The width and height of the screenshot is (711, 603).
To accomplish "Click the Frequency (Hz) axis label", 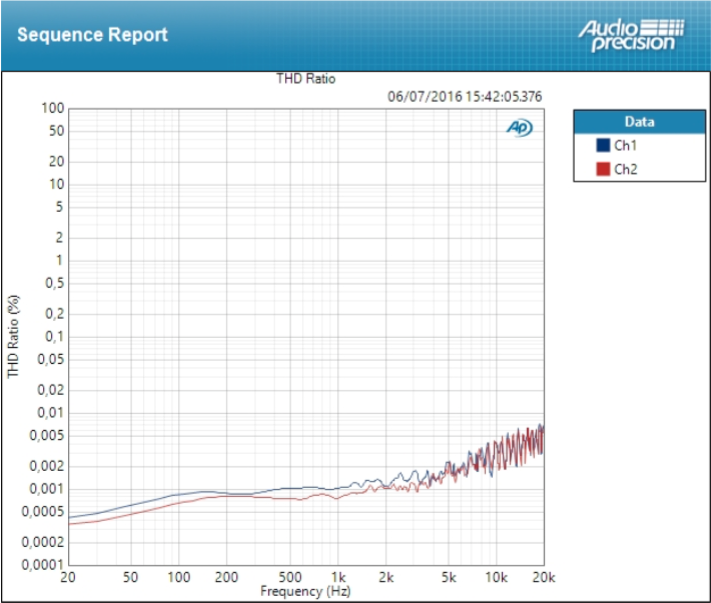I will click(306, 591).
